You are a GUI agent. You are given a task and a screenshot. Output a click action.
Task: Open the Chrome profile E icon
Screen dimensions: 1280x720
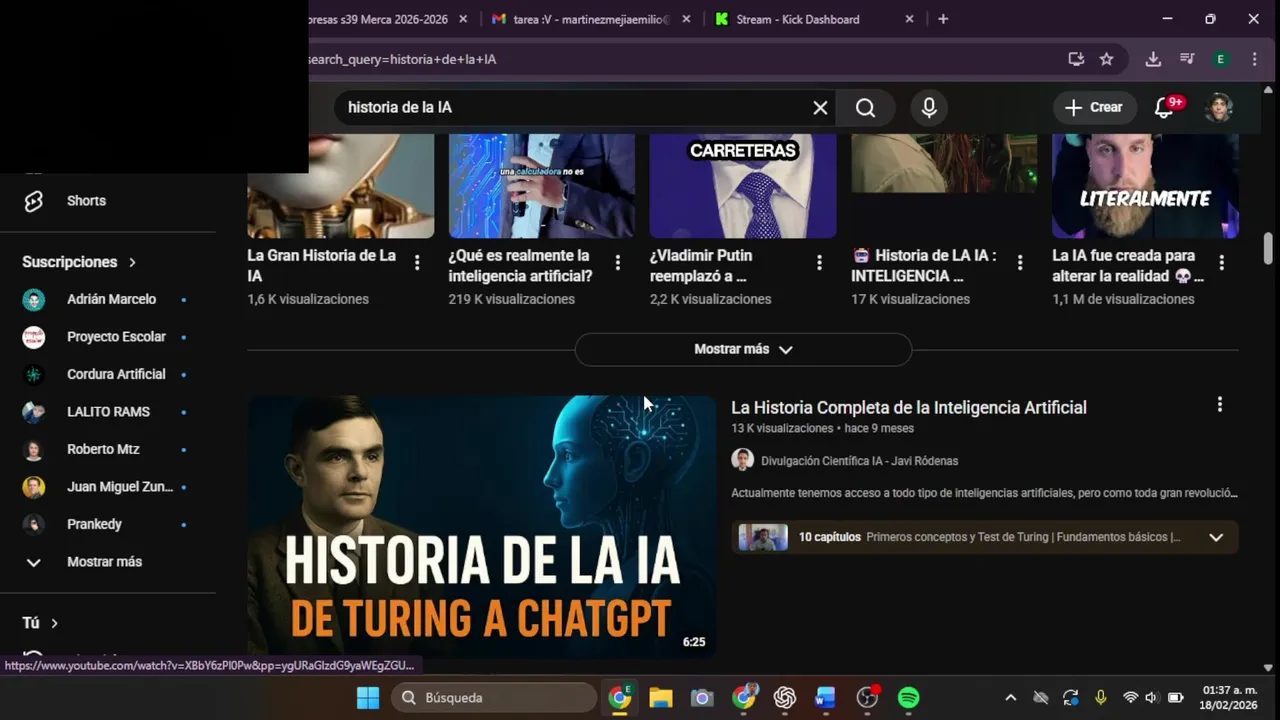click(x=1220, y=59)
